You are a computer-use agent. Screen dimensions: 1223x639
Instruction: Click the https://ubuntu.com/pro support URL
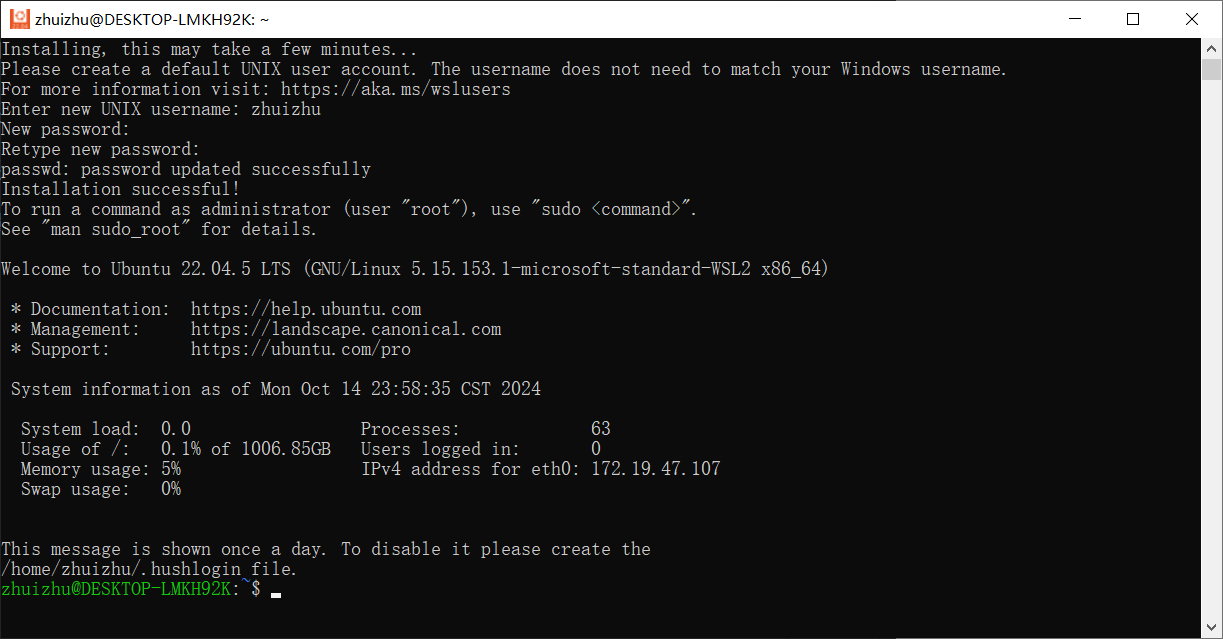tap(301, 349)
